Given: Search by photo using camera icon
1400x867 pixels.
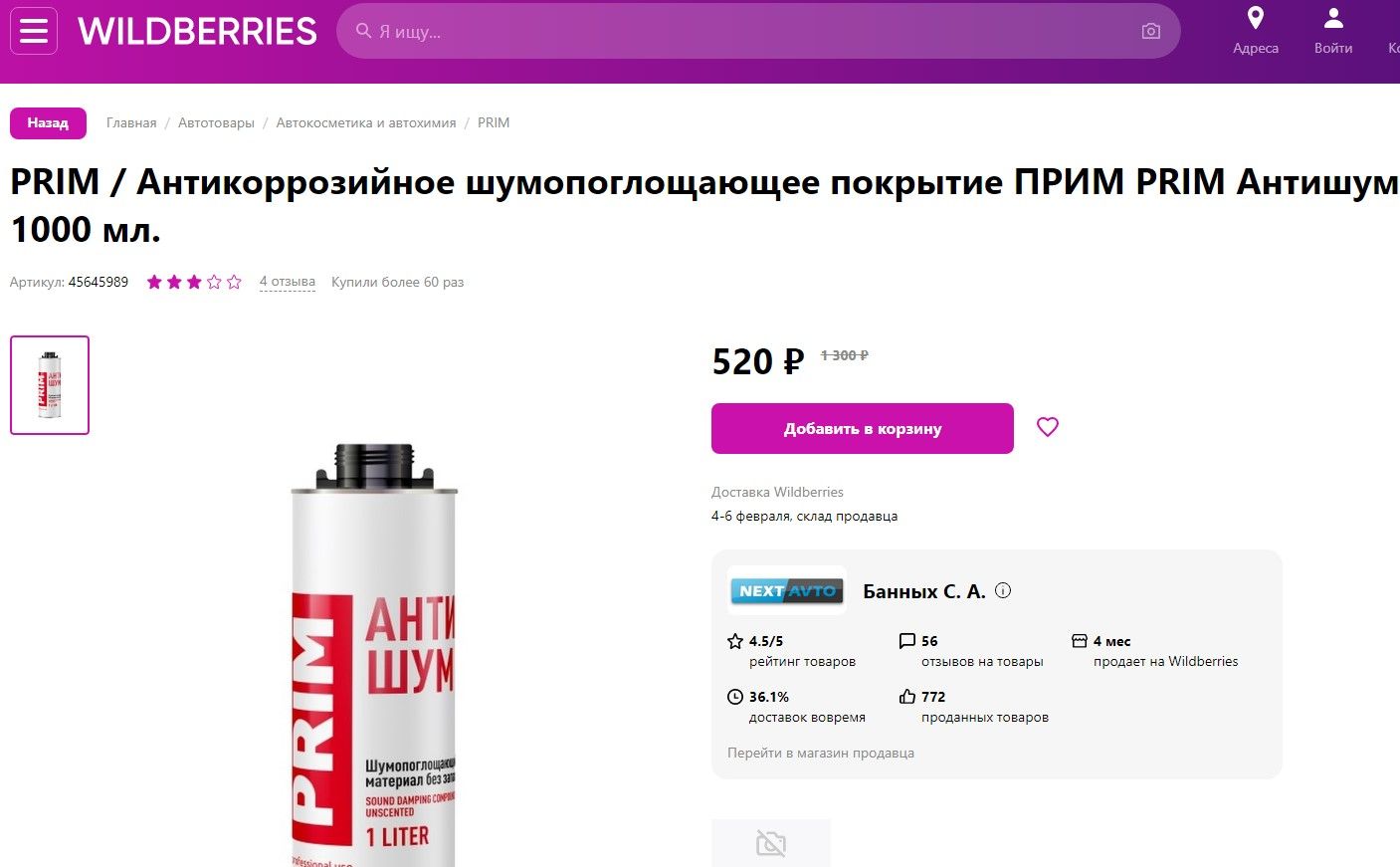Looking at the screenshot, I should point(1150,32).
